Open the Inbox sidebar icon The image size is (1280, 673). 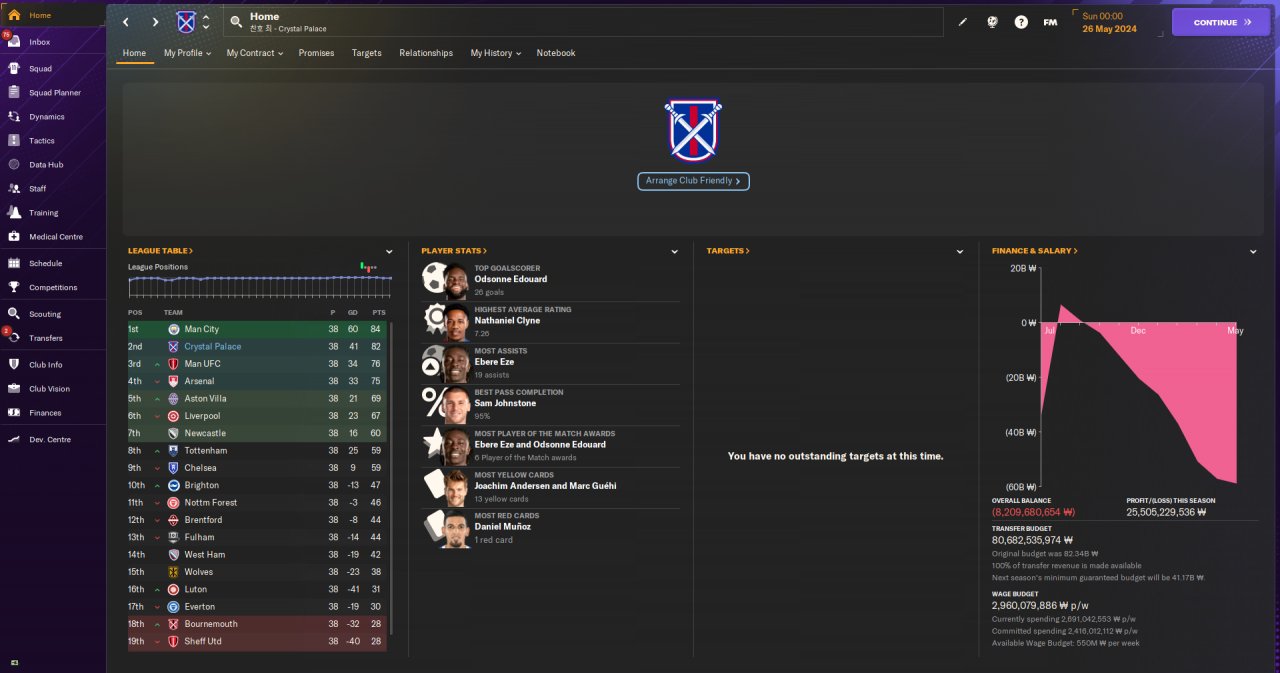14,42
